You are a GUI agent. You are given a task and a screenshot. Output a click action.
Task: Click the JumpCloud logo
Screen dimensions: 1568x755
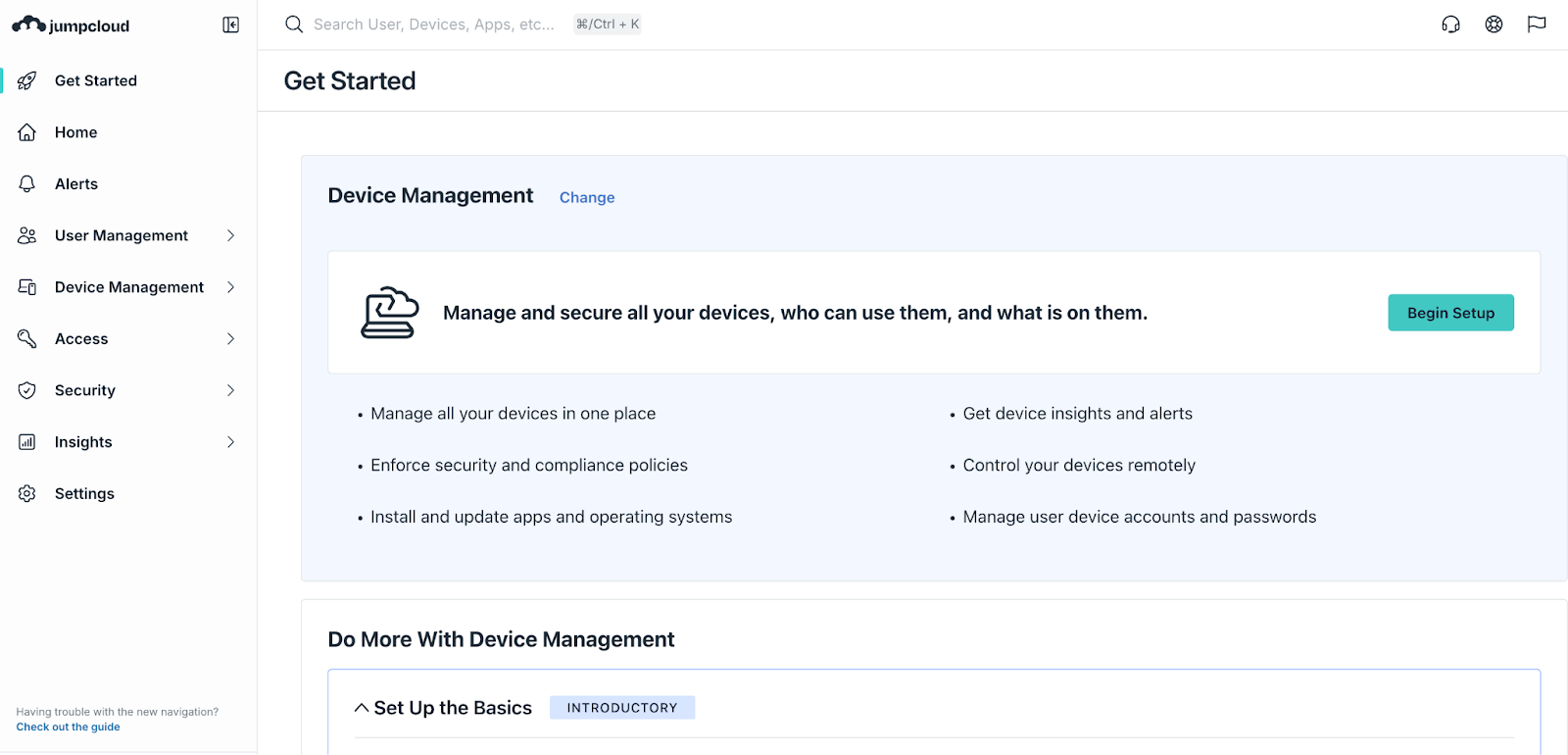pyautogui.click(x=71, y=25)
